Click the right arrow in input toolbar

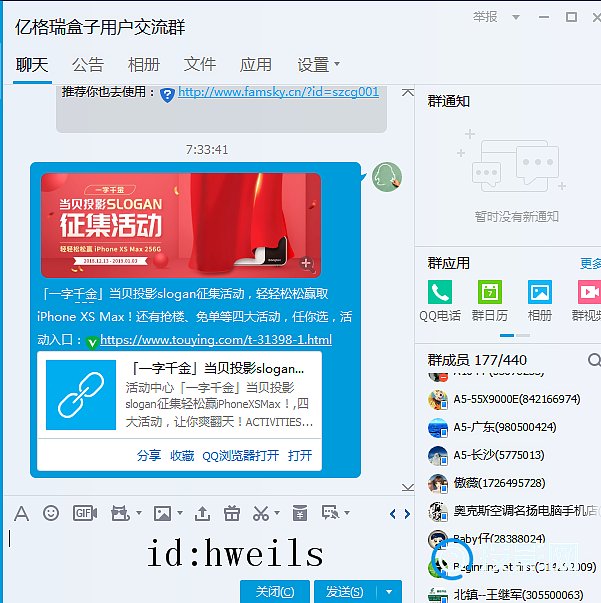(407, 514)
